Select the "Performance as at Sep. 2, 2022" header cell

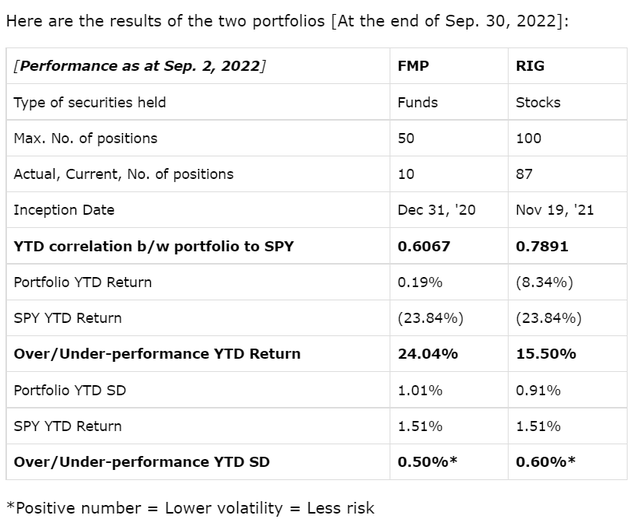pos(140,66)
